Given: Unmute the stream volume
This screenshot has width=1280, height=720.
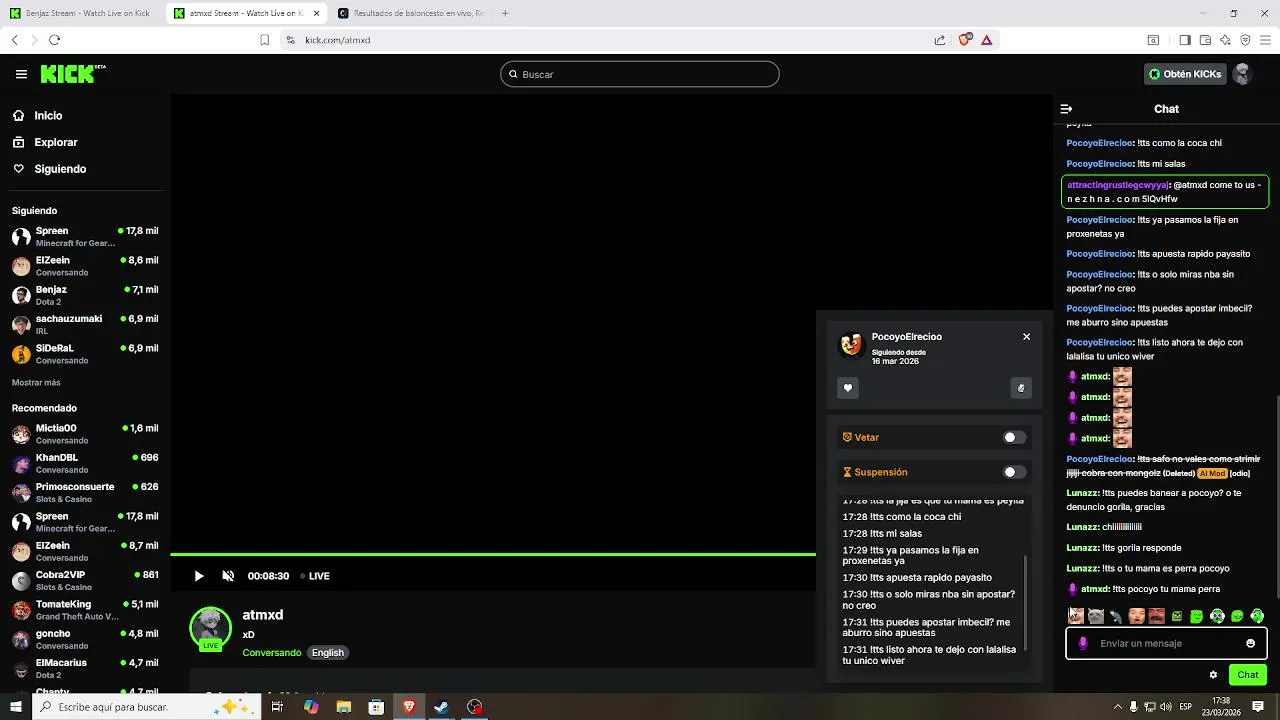Looking at the screenshot, I should (228, 576).
